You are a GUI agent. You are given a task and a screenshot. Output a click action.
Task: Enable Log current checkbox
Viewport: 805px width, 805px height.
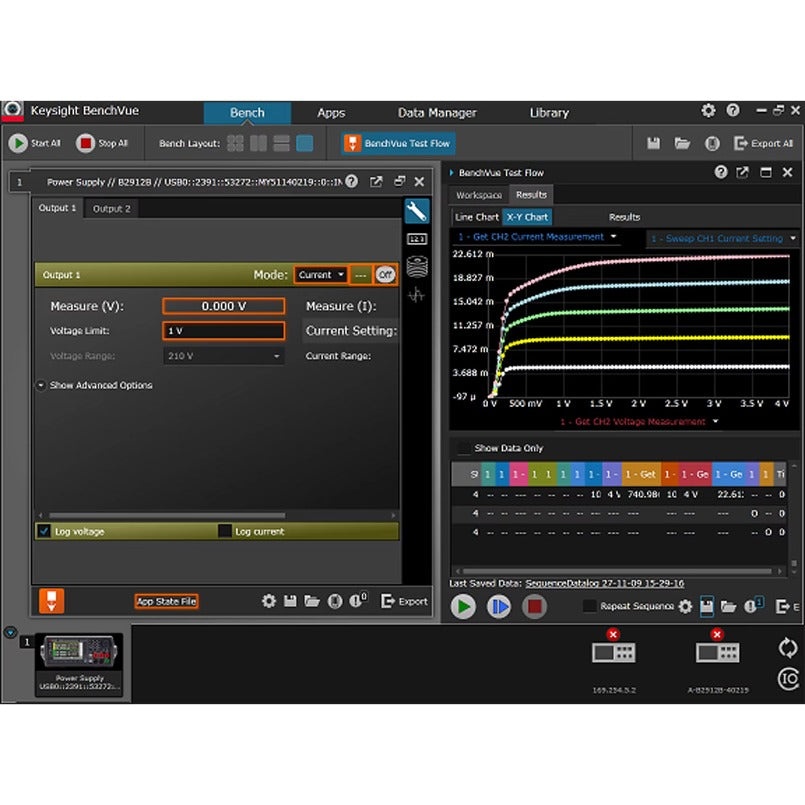pyautogui.click(x=224, y=531)
